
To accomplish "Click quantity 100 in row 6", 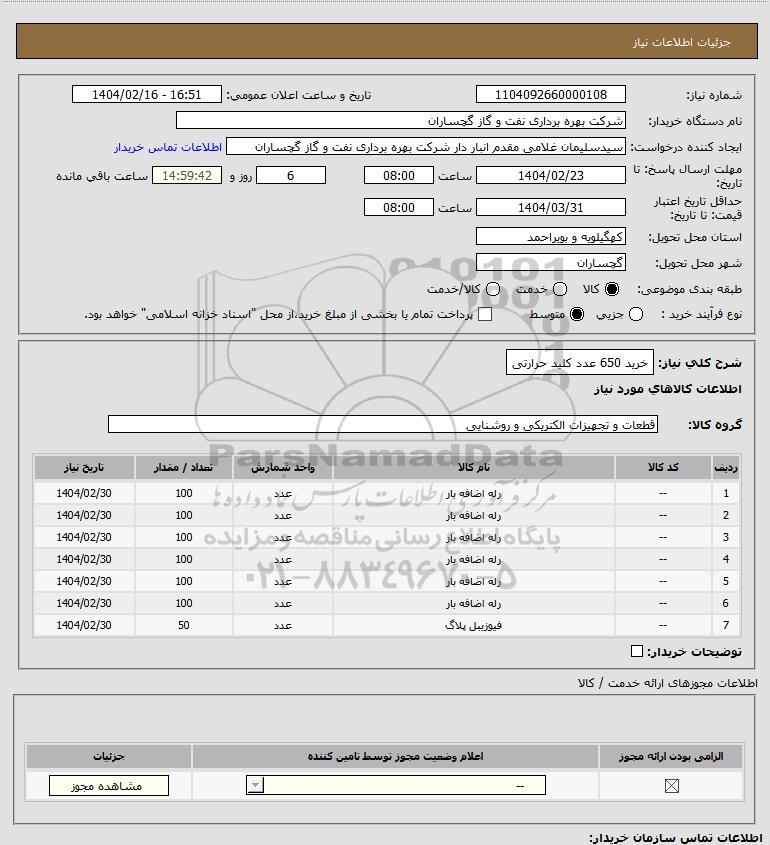I will point(184,603).
